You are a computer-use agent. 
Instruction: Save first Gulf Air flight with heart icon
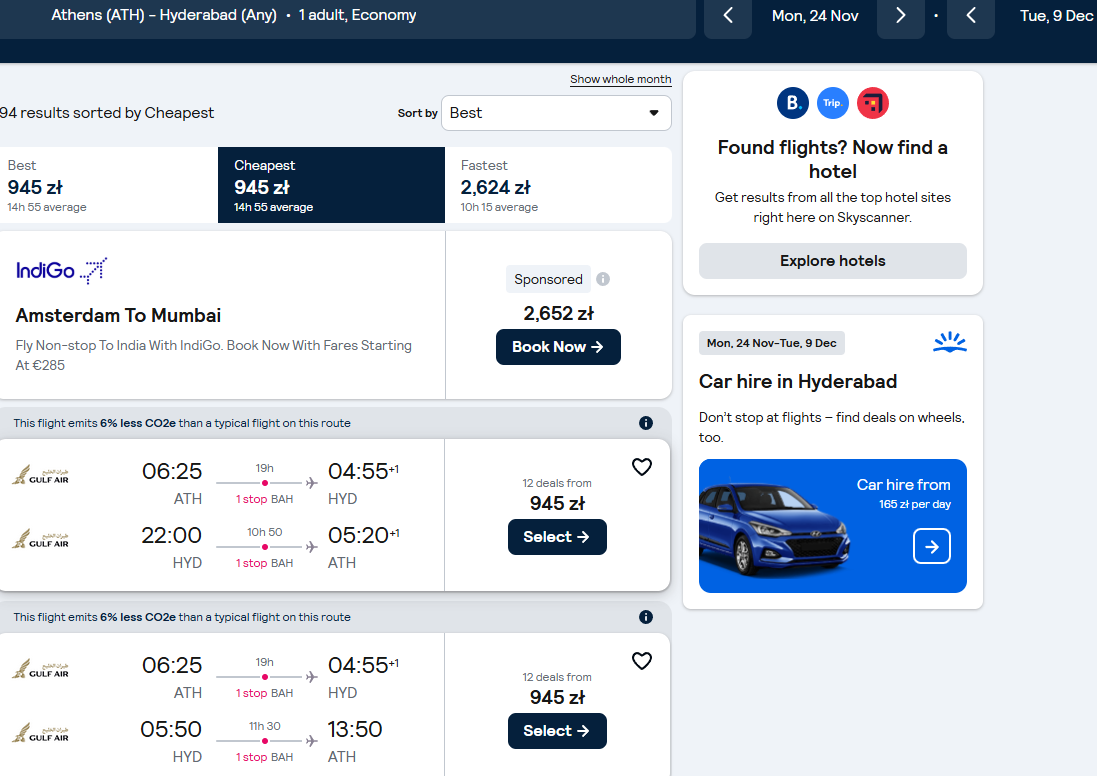(x=642, y=467)
